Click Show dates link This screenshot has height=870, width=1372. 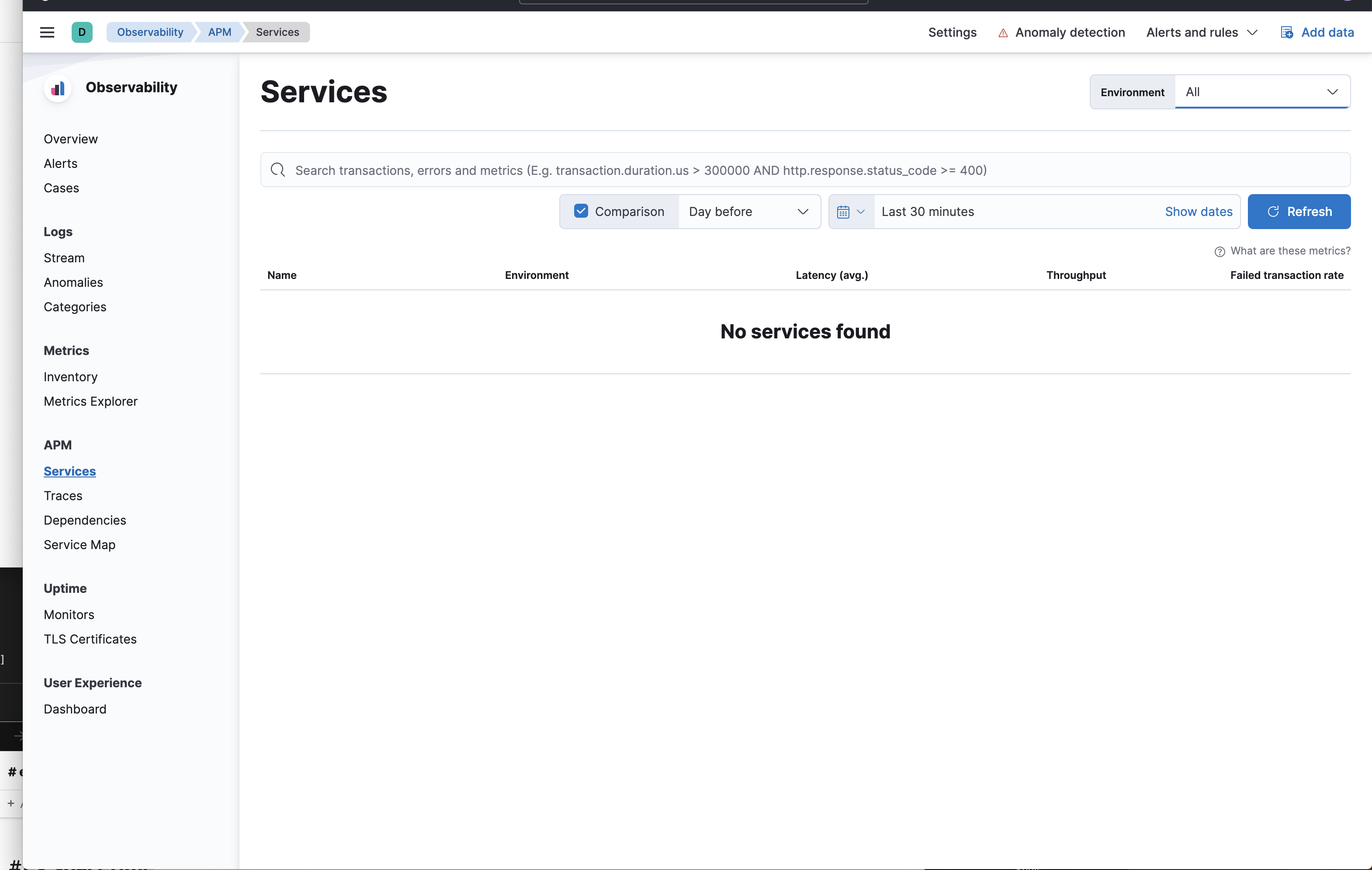point(1198,212)
